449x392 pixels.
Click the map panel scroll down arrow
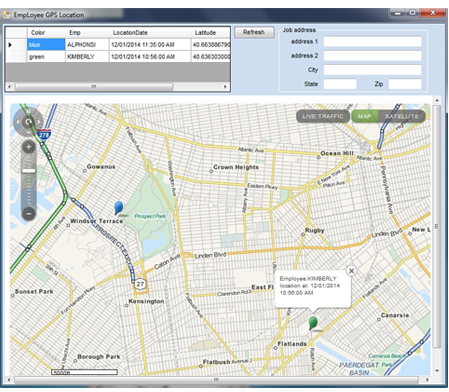437,371
